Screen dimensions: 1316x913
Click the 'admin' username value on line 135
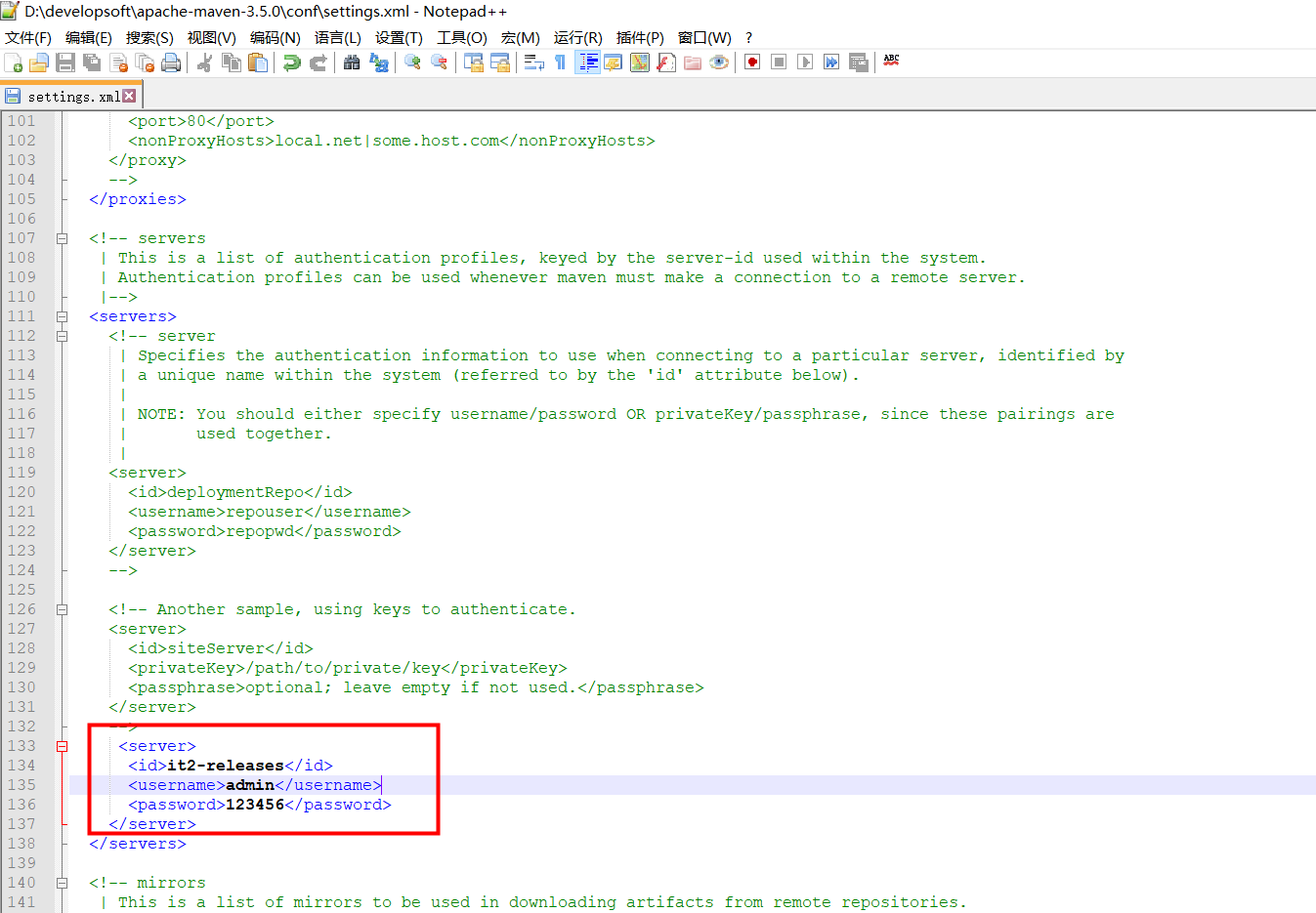[x=250, y=785]
